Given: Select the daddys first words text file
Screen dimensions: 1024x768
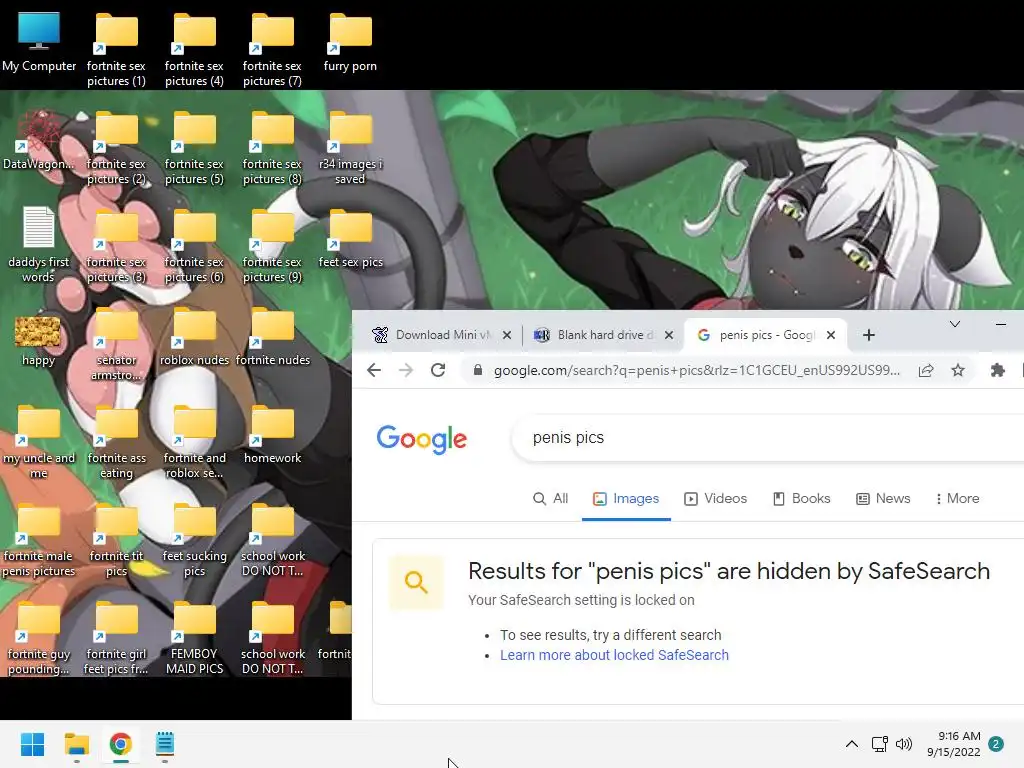Looking at the screenshot, I should [x=39, y=245].
